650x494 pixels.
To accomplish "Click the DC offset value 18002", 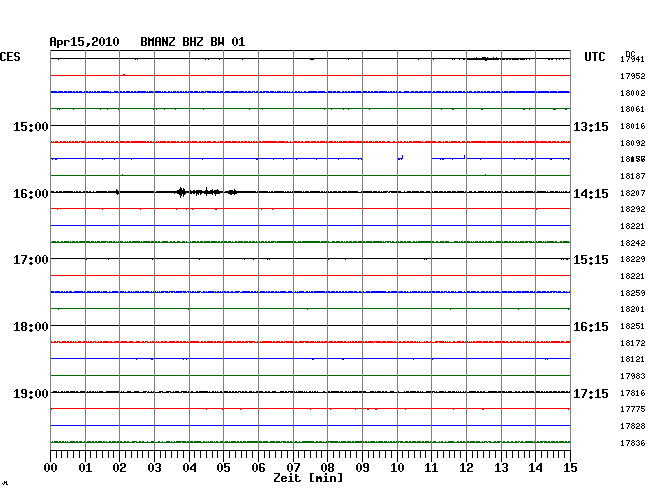I will tap(633, 93).
